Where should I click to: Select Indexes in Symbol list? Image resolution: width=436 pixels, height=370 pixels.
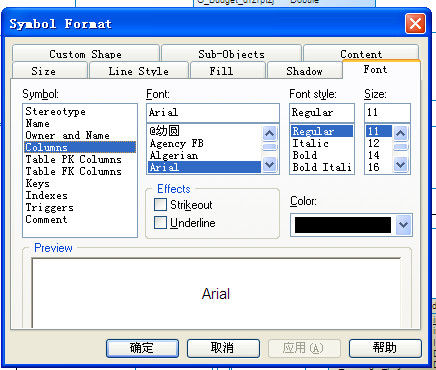[80, 195]
